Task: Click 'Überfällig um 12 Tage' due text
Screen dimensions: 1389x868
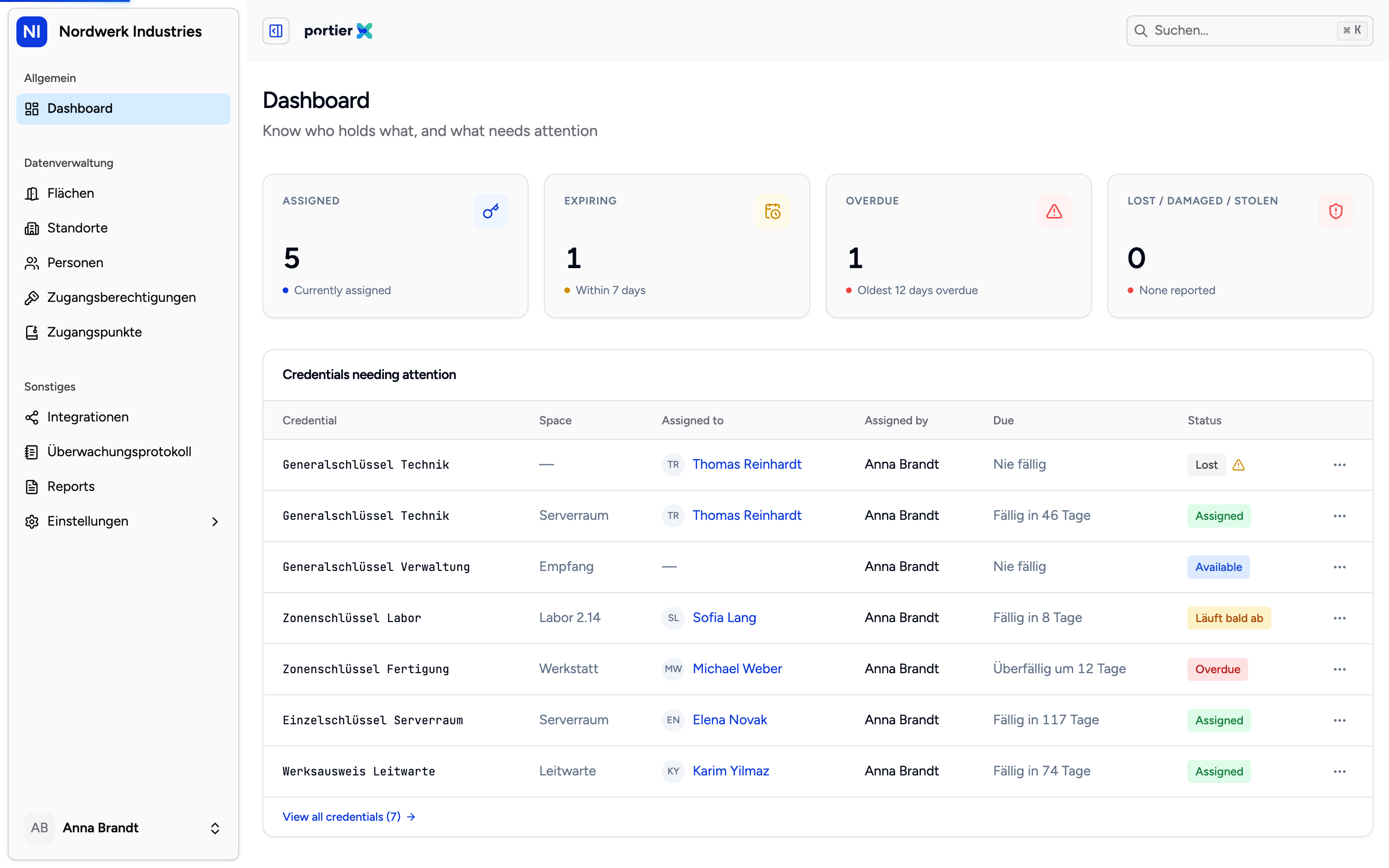Action: [x=1060, y=669]
